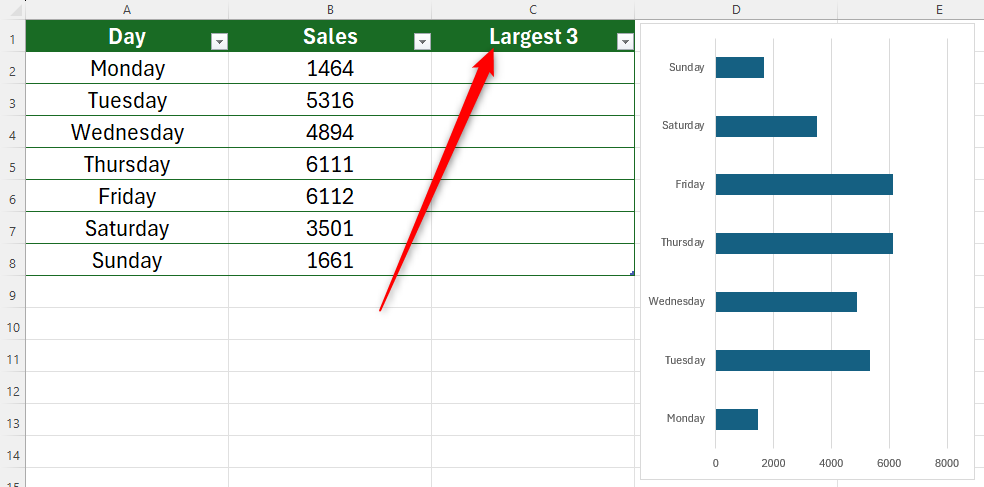The width and height of the screenshot is (984, 487).
Task: Click the Saturday chart axis label
Action: click(x=683, y=126)
